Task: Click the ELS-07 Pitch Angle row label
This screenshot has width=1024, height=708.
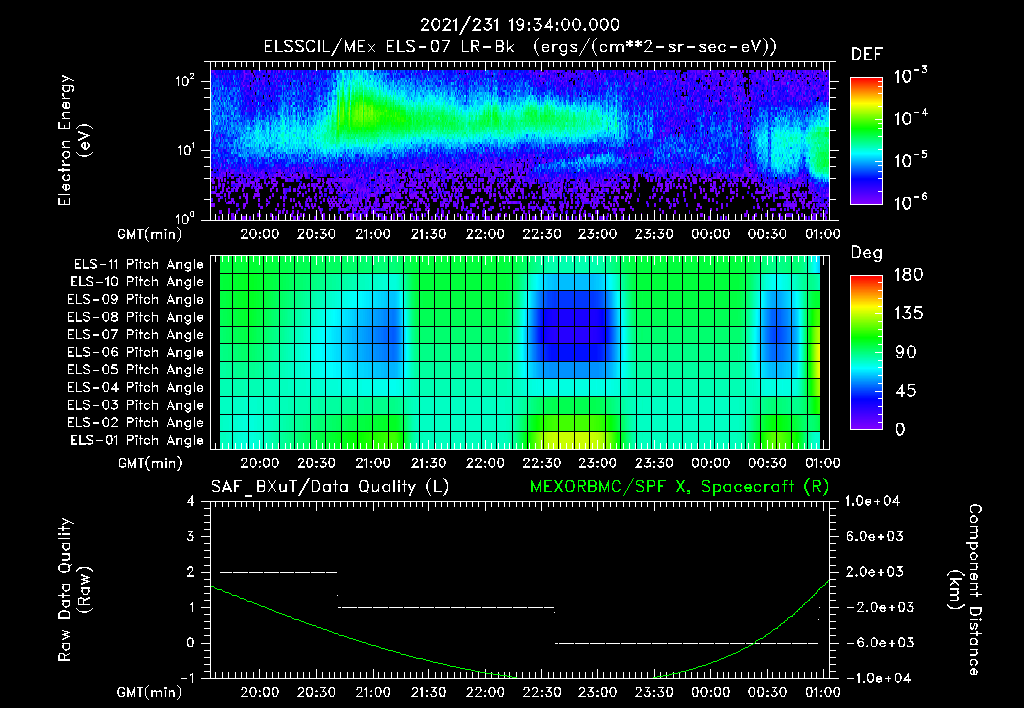Action: coord(136,334)
